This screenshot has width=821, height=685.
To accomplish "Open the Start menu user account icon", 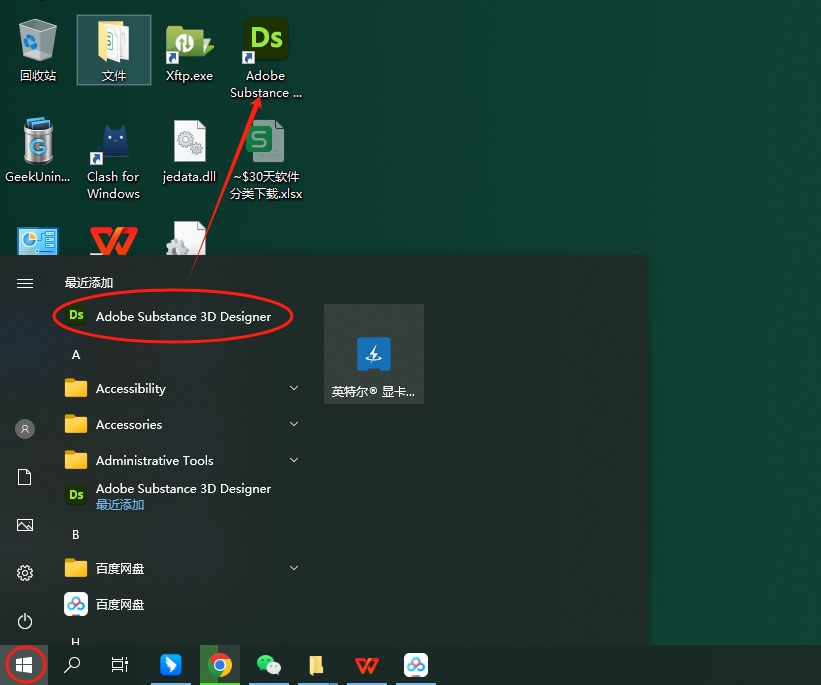I will click(25, 429).
